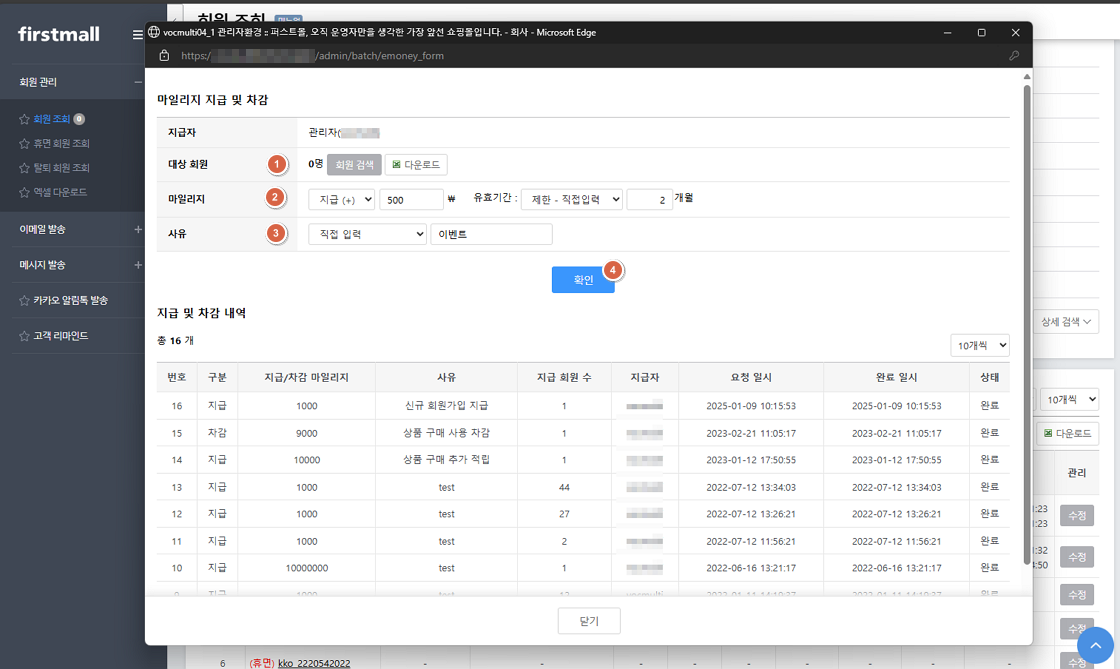
Task: Click the 회원 검색 button
Action: [353, 165]
